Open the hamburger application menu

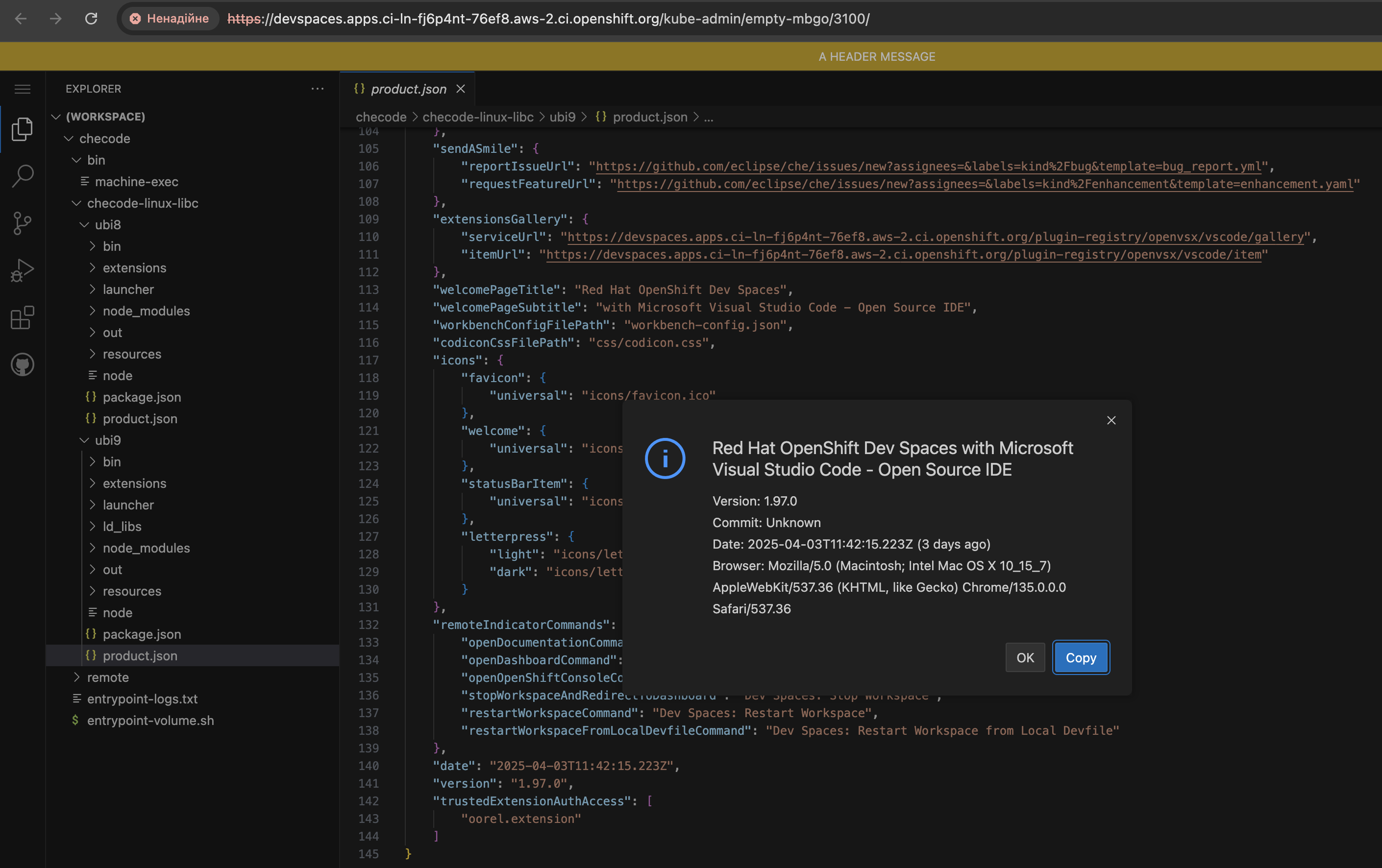[x=23, y=89]
